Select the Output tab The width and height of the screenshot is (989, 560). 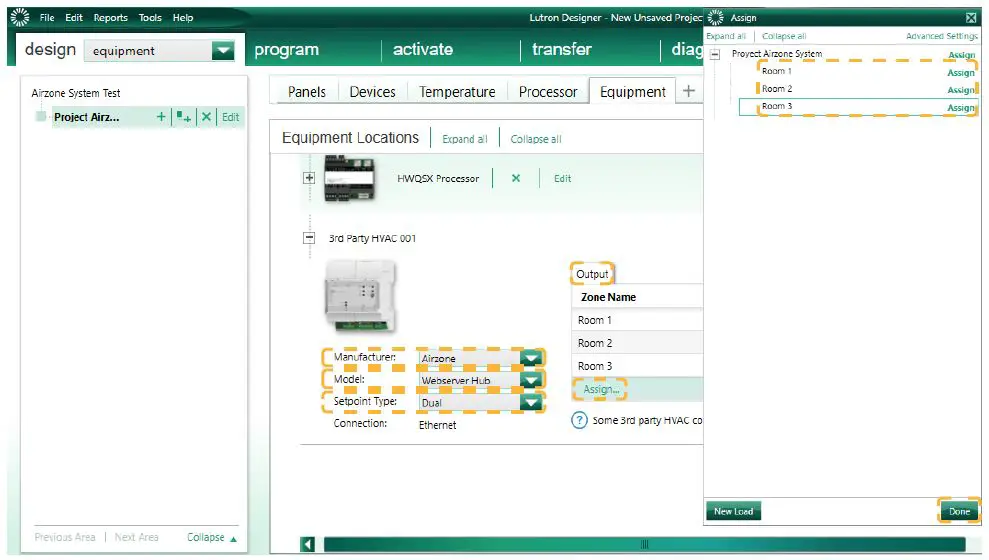592,274
